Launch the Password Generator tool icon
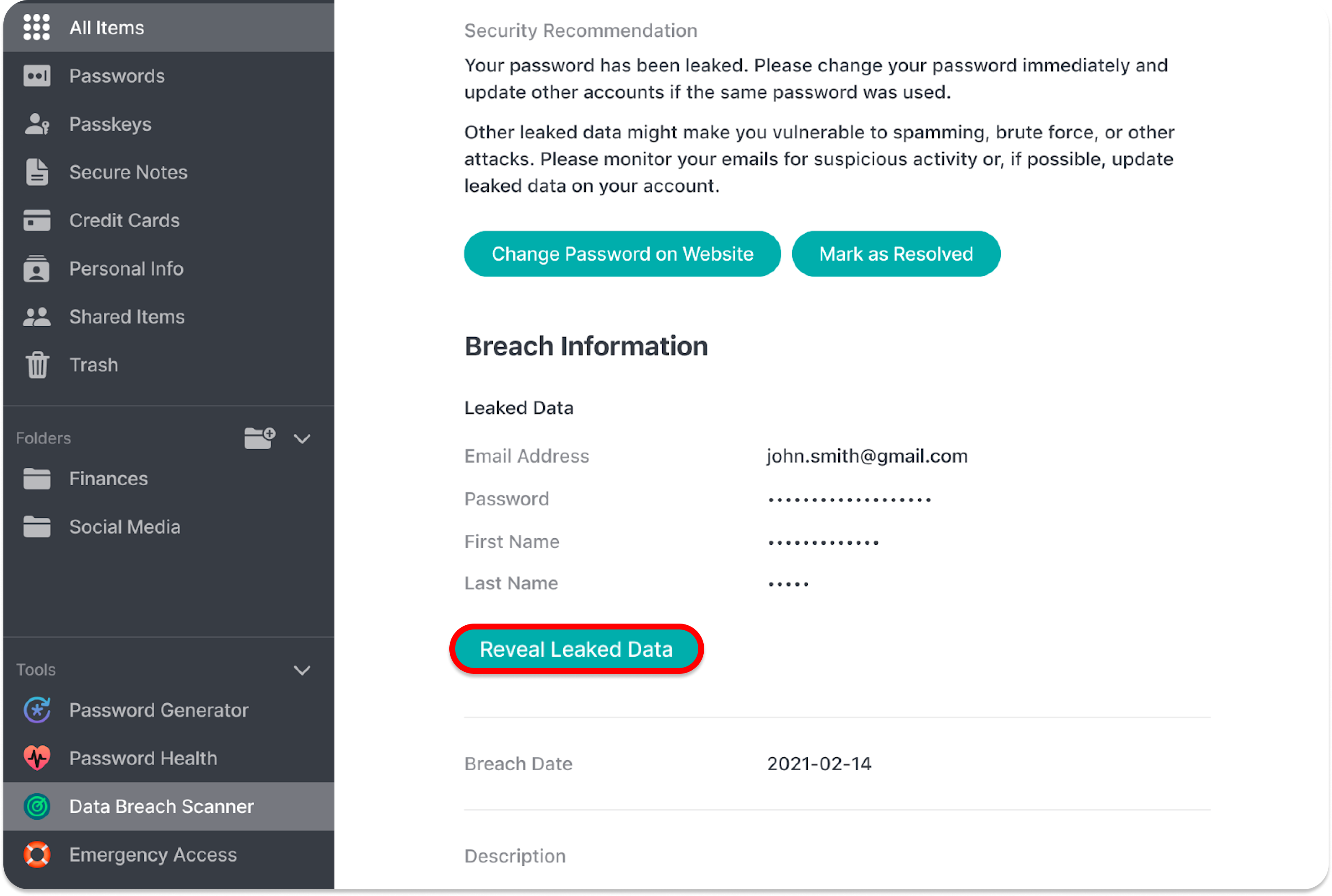The height and width of the screenshot is (896, 1332). tap(37, 710)
